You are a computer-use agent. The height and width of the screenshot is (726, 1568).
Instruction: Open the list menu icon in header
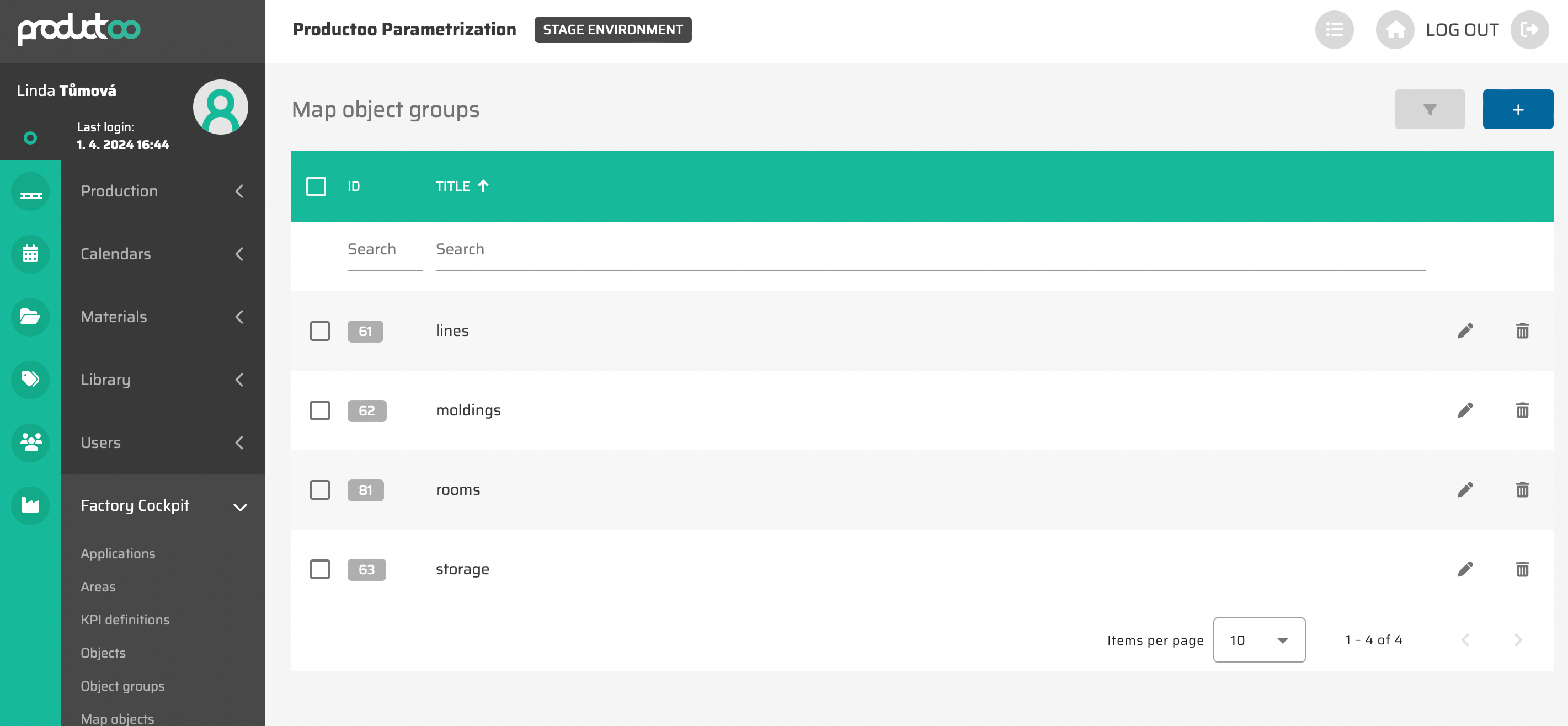tap(1334, 30)
